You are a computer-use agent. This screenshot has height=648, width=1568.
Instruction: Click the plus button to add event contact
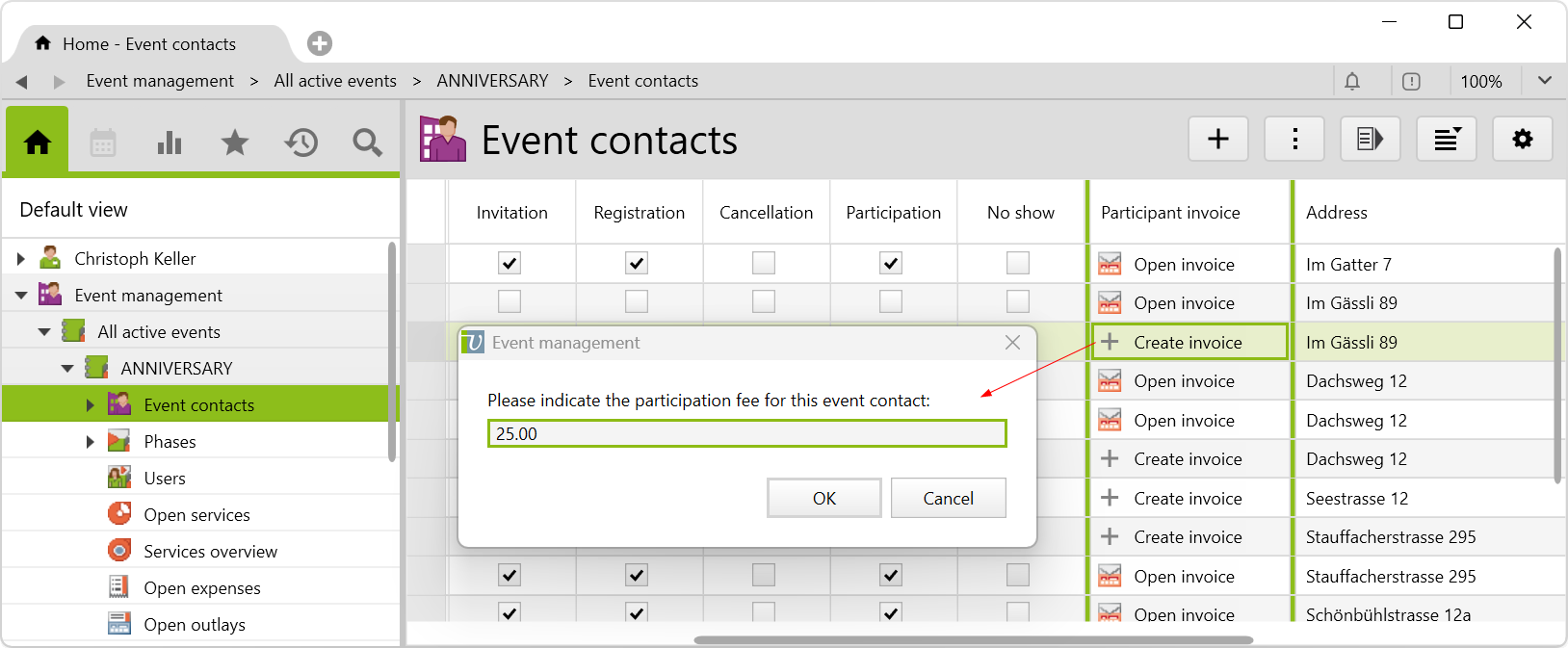[x=1218, y=140]
